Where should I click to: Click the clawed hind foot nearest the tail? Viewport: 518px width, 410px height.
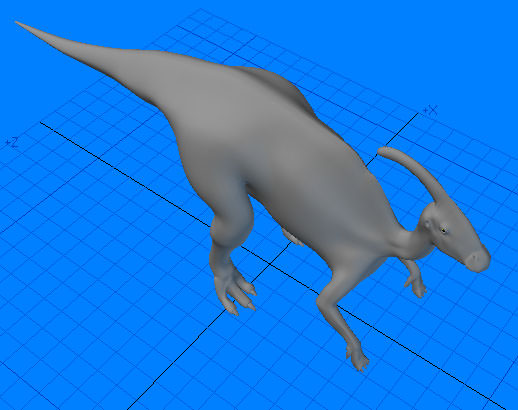point(235,292)
